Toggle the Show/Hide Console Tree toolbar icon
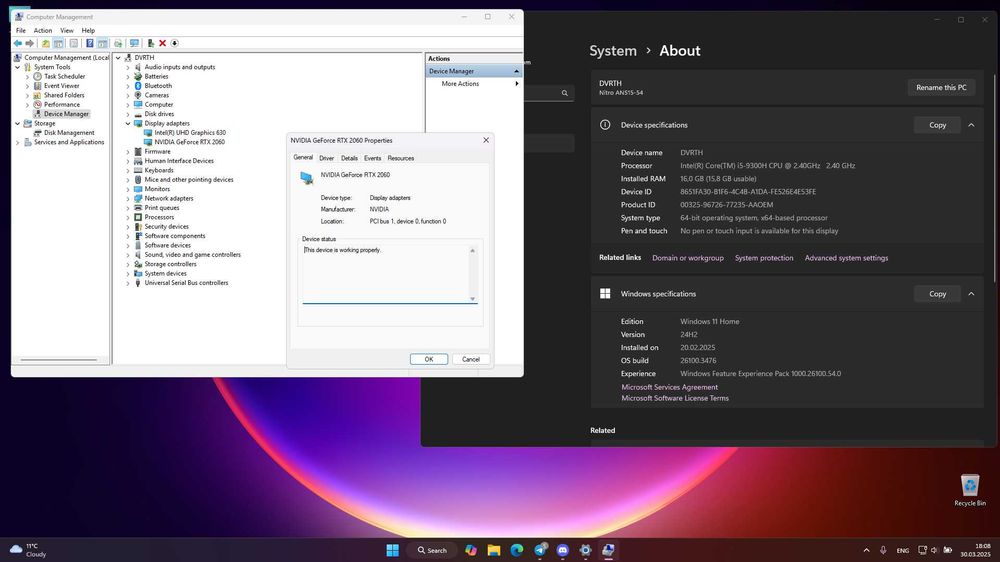The image size is (1000, 562). pyautogui.click(x=59, y=43)
